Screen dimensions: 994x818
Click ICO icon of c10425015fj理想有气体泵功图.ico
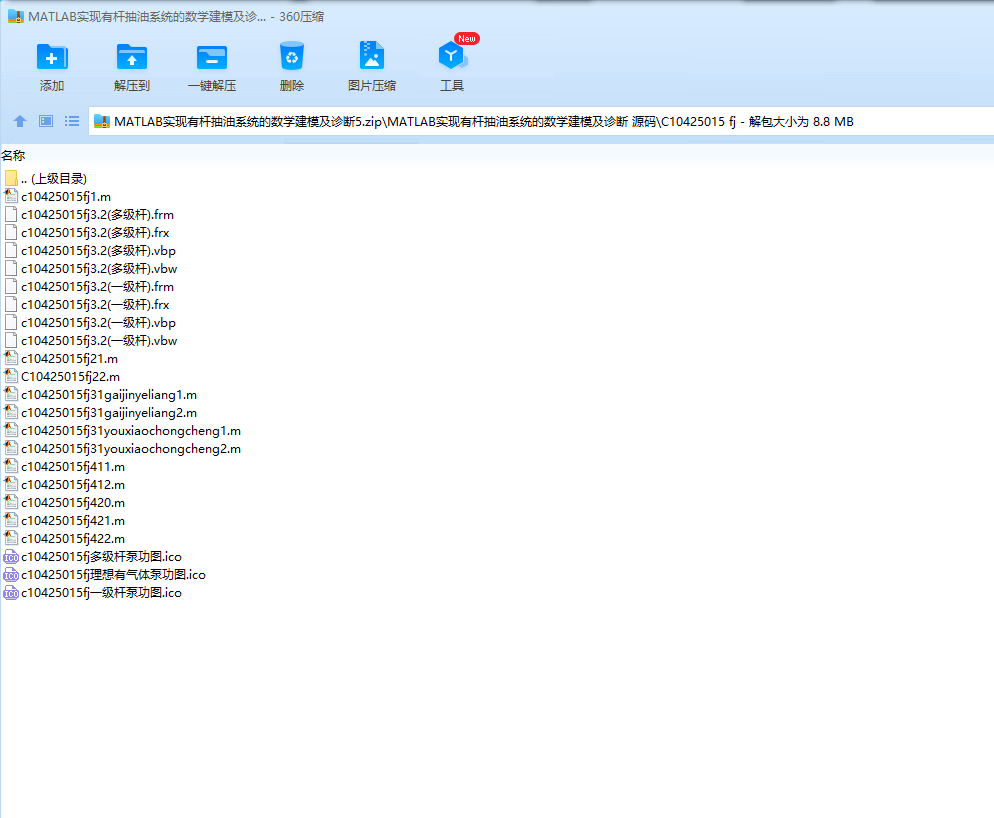coord(11,575)
